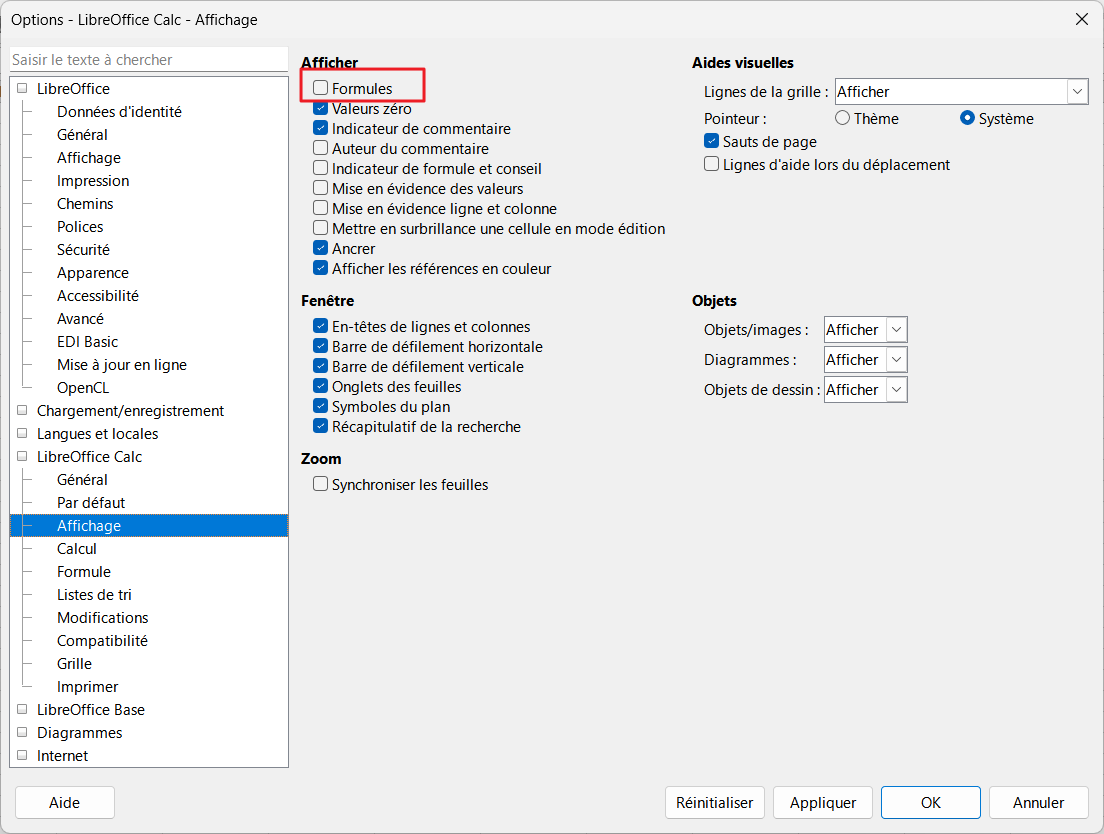The height and width of the screenshot is (834, 1104).
Task: Enable Mettre en surbrillance une cellule en mode édition
Action: [320, 229]
